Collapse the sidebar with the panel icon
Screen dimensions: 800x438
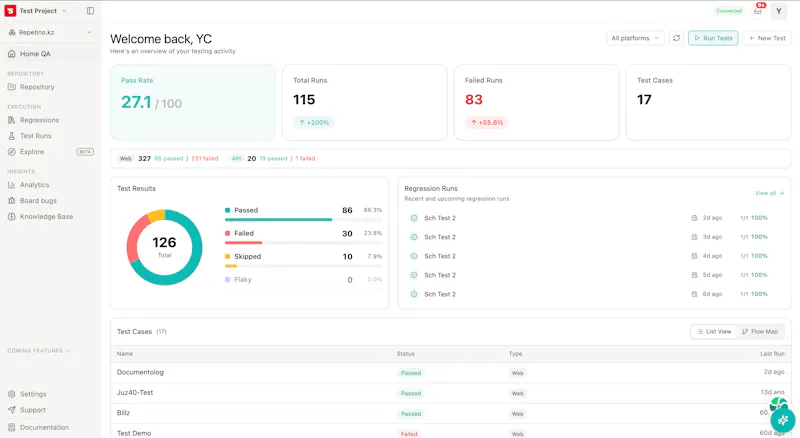click(x=90, y=11)
